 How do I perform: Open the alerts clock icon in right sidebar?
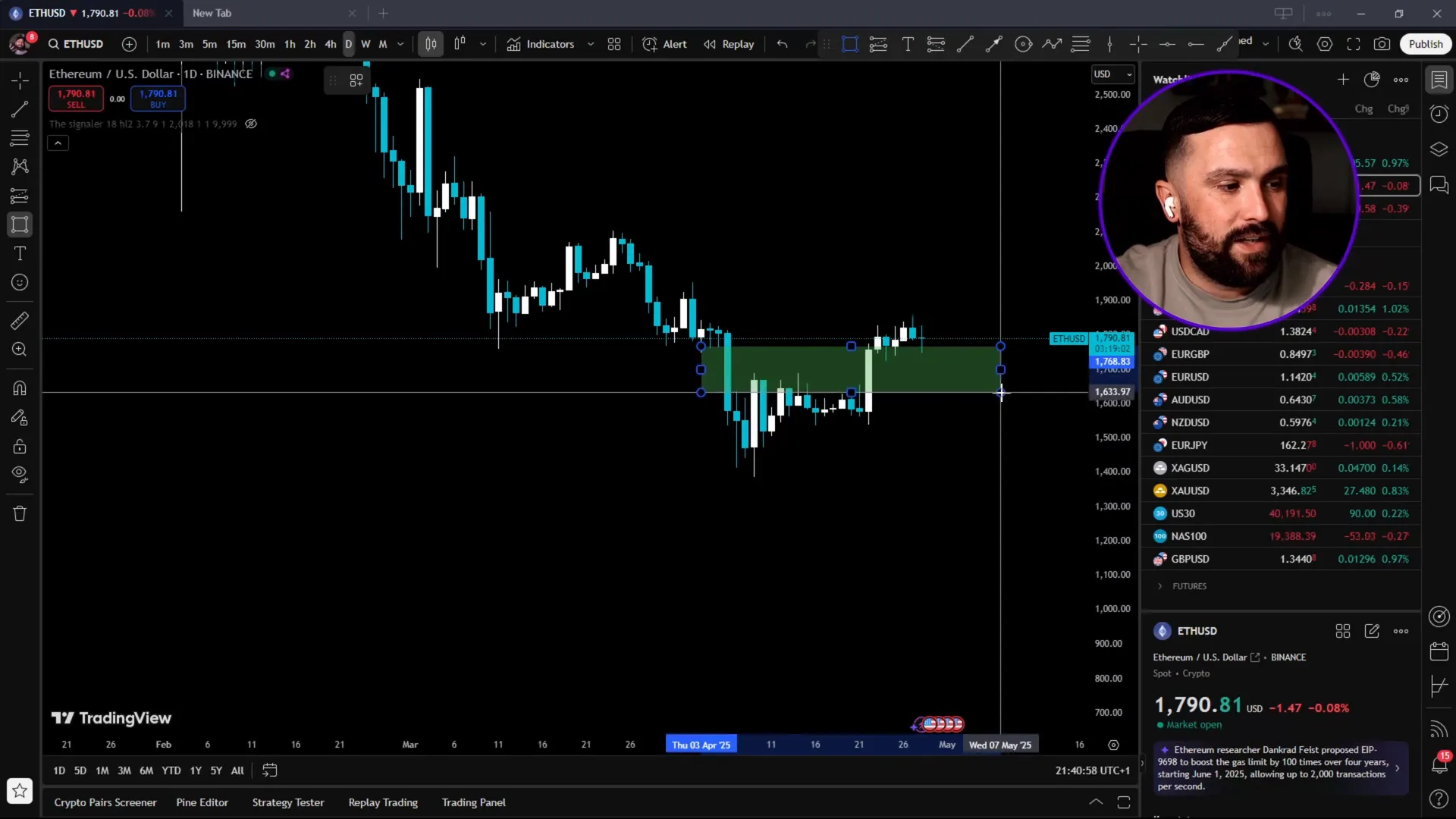(1439, 114)
